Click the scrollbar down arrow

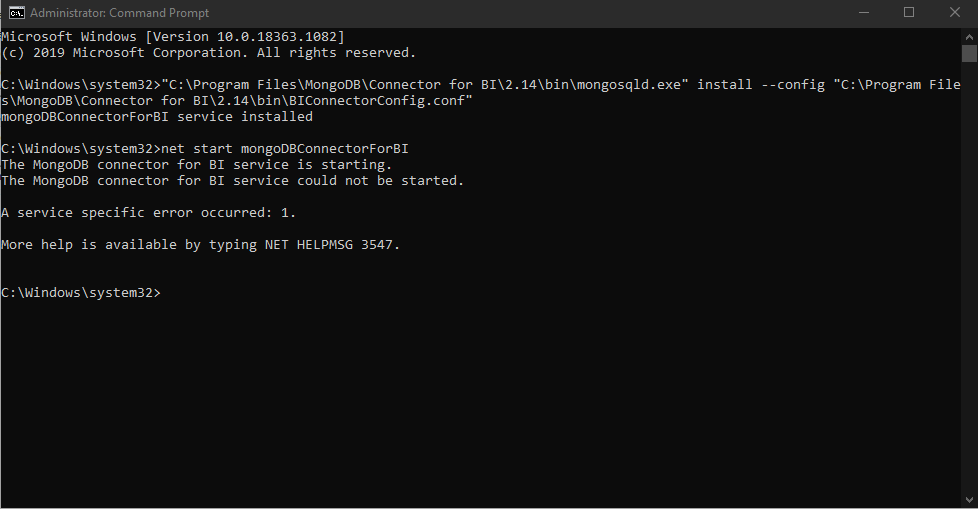(x=969, y=500)
